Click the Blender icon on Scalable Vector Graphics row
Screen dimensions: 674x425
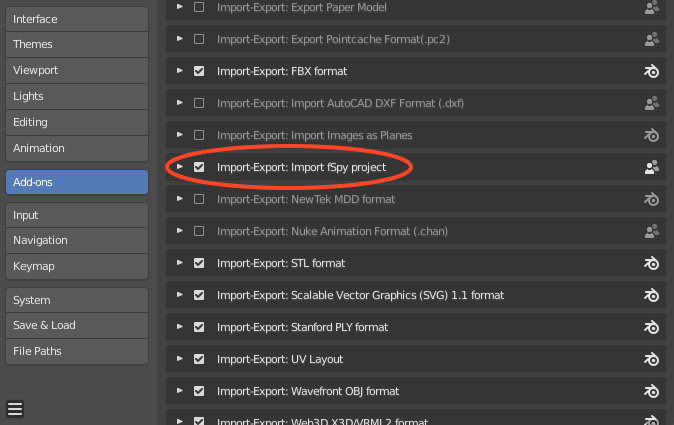tap(652, 295)
